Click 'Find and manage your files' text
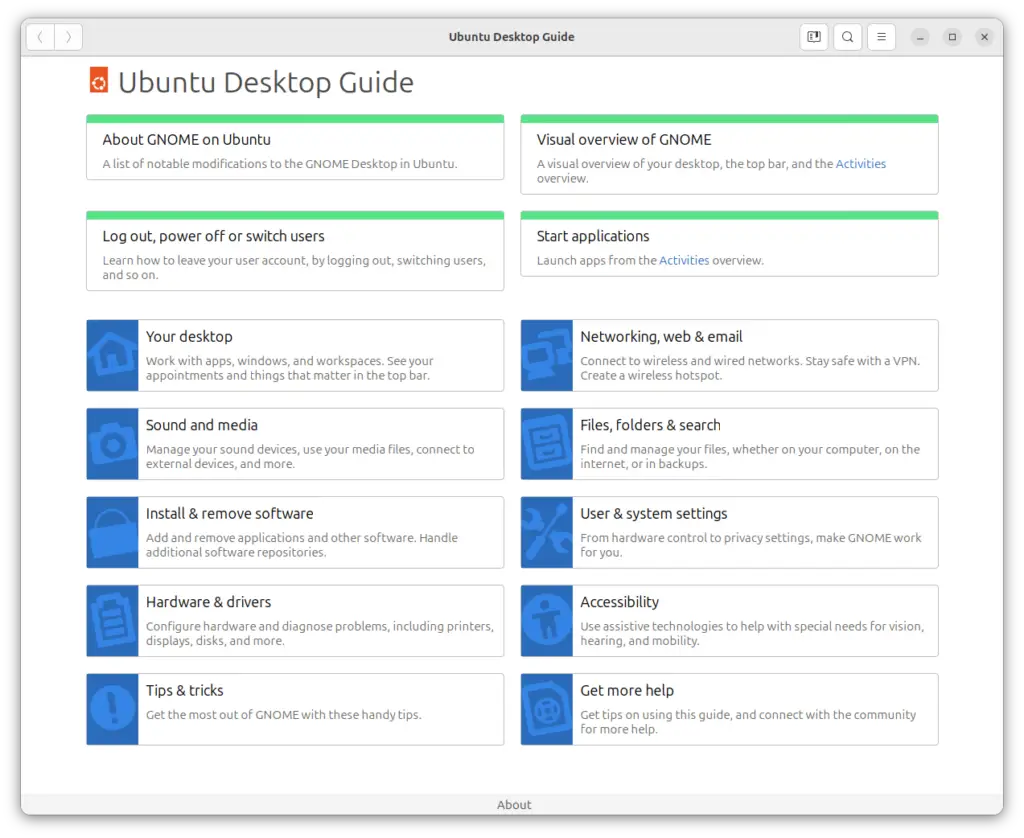 pyautogui.click(x=750, y=457)
